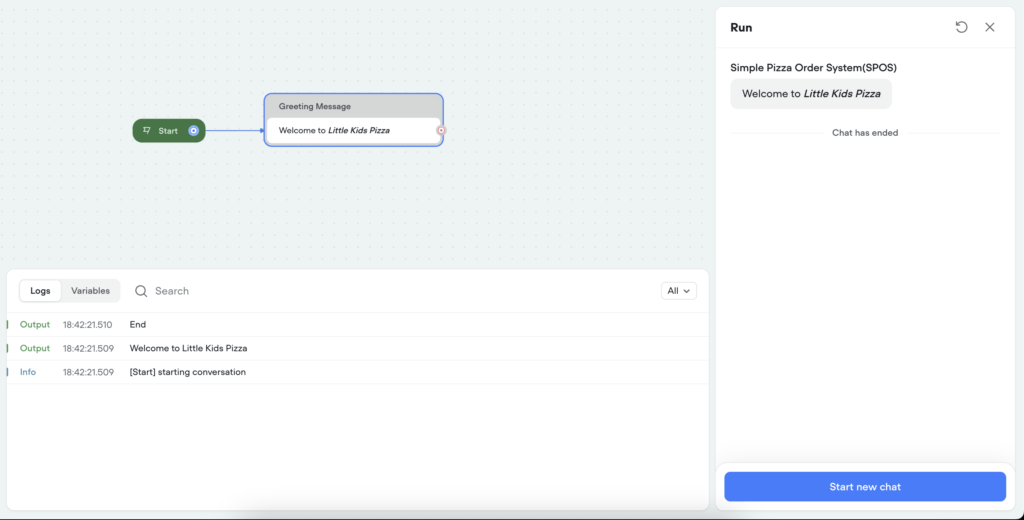
Task: Select the [Start] starting conversation log entry
Action: 357,372
